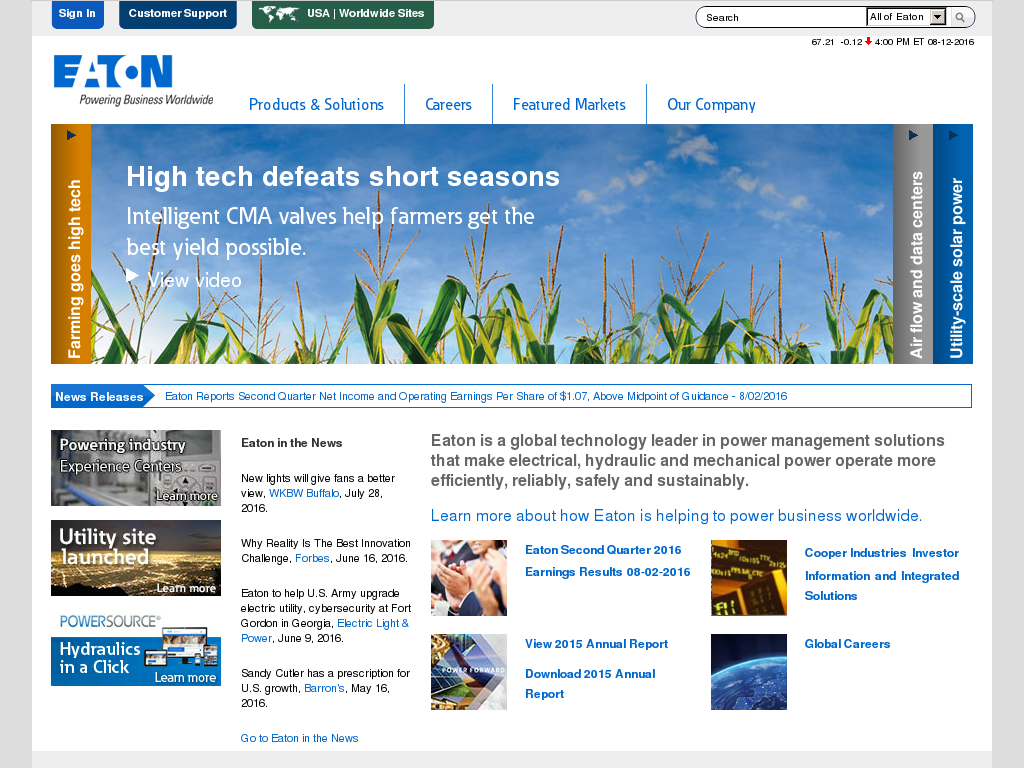Expand the Utility-scale solar power arrow
The width and height of the screenshot is (1024, 768).
[953, 135]
